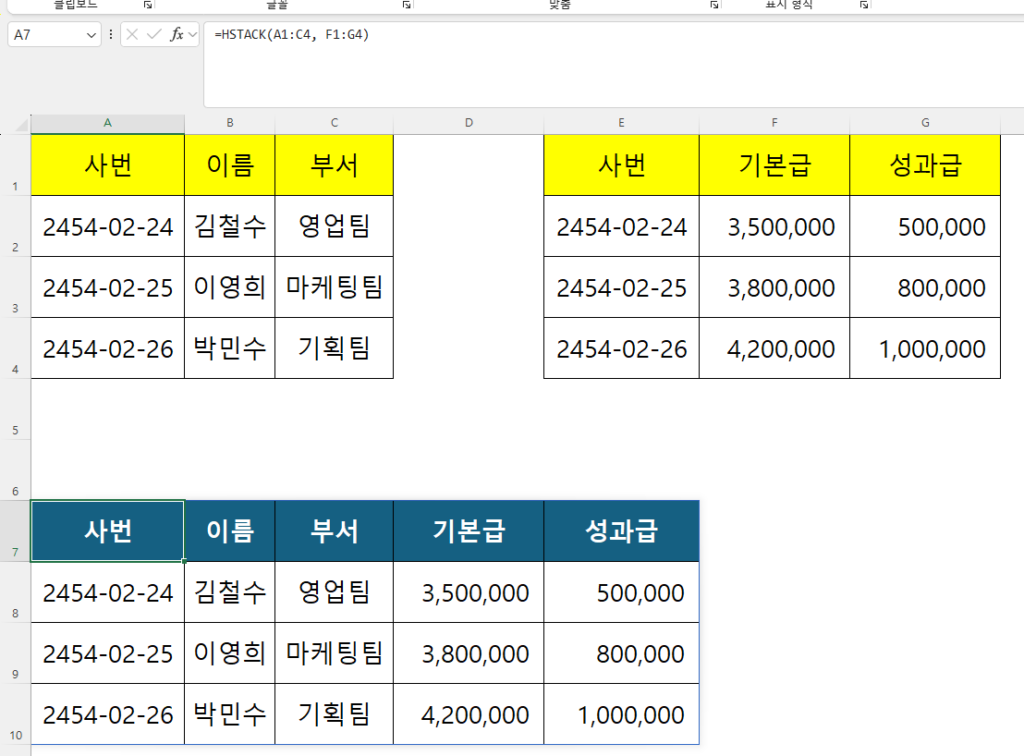Select the row 5 header

[15, 430]
